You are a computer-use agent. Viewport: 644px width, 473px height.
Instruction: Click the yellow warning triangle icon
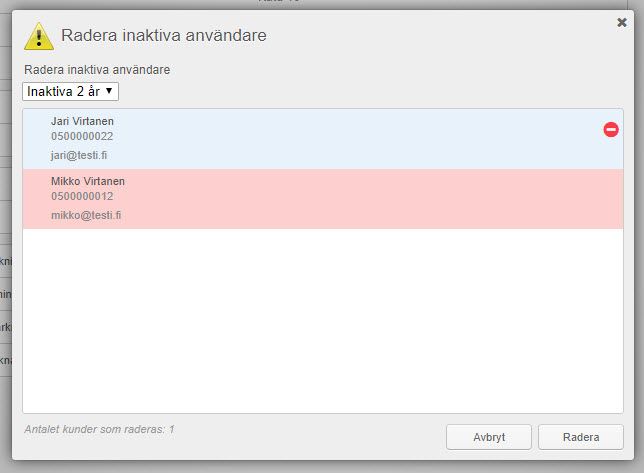point(39,37)
